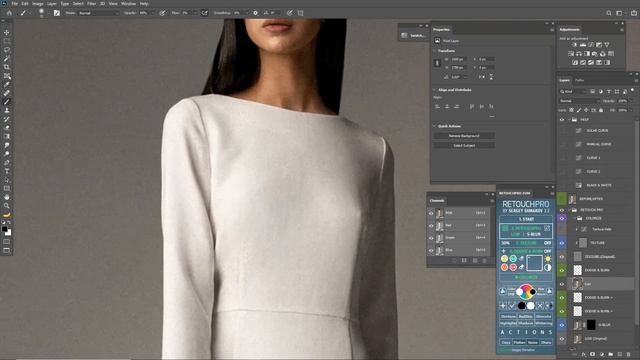Collapse the Transform section in Properties
The width and height of the screenshot is (640, 360).
point(434,51)
